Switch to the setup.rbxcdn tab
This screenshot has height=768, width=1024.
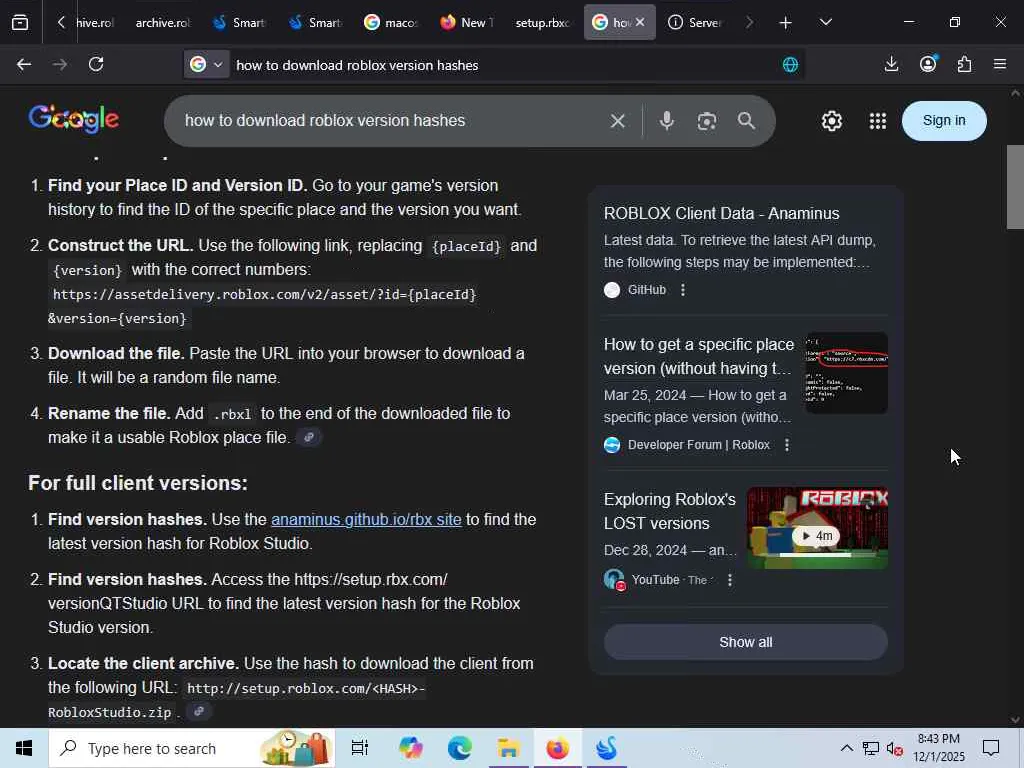coord(543,23)
